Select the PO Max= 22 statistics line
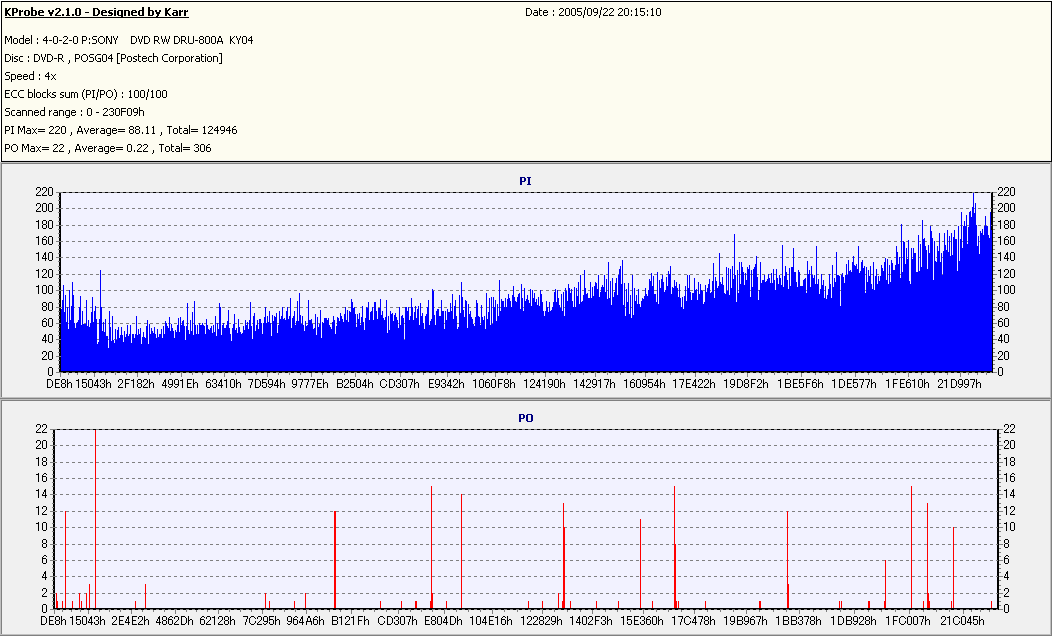This screenshot has height=636, width=1052. point(108,148)
